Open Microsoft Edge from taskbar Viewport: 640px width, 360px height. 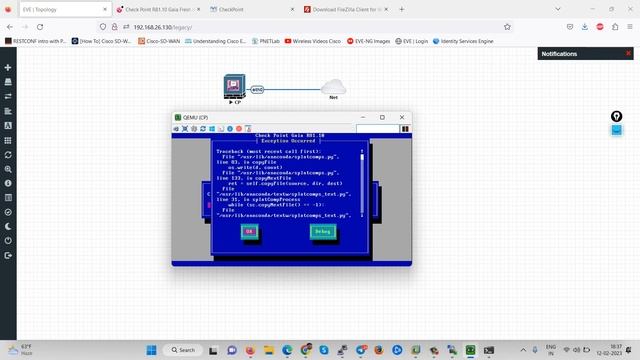pos(287,350)
